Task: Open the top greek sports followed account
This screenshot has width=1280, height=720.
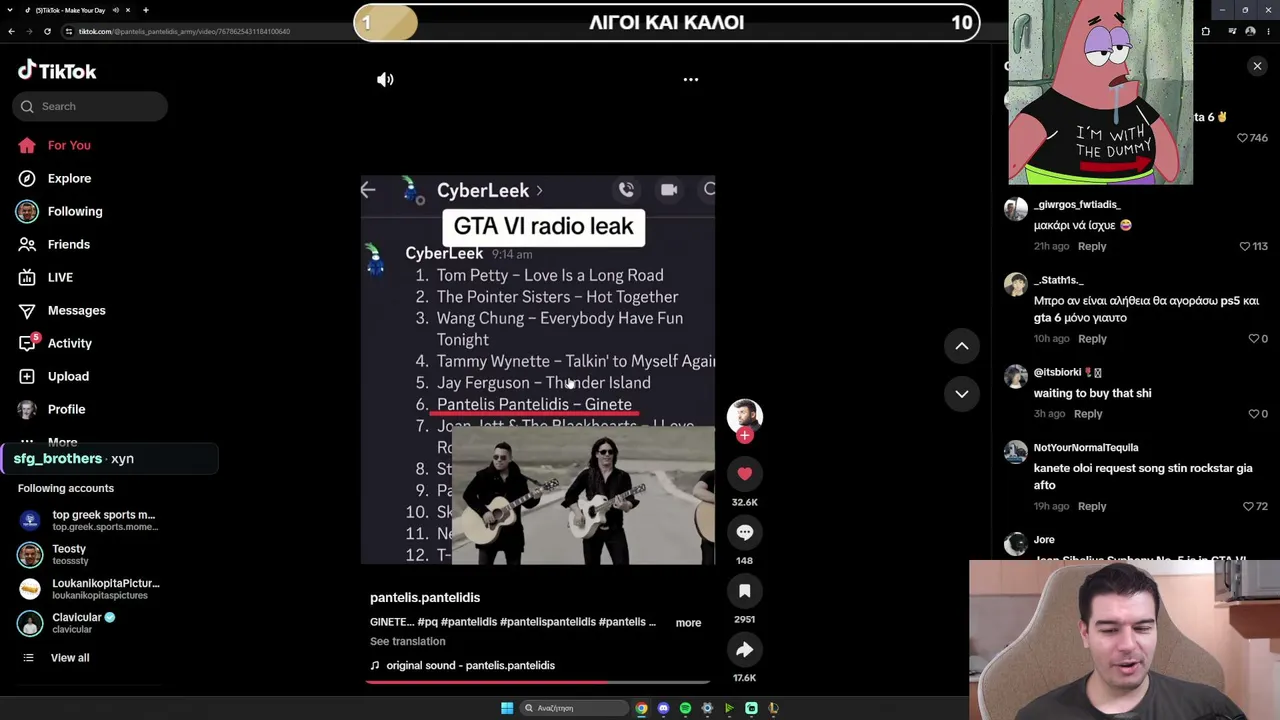Action: click(90, 520)
